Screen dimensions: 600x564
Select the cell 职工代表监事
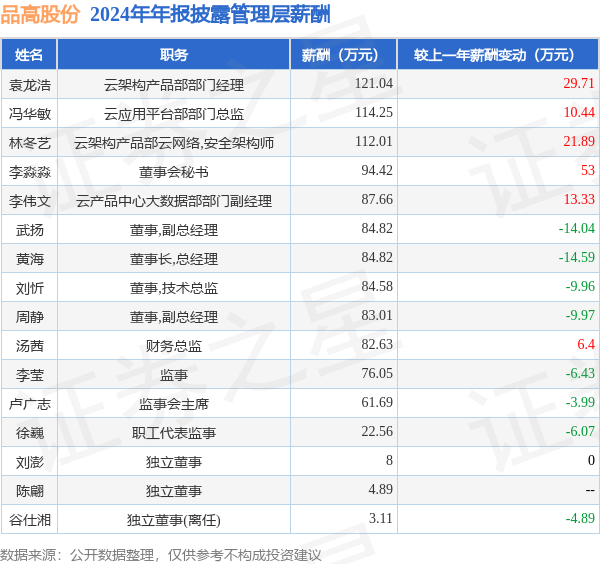[174, 434]
